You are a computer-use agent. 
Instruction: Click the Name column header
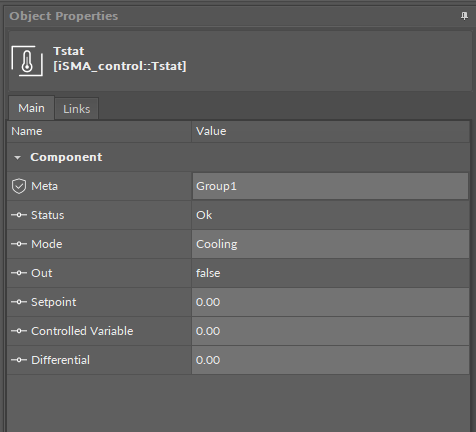99,131
